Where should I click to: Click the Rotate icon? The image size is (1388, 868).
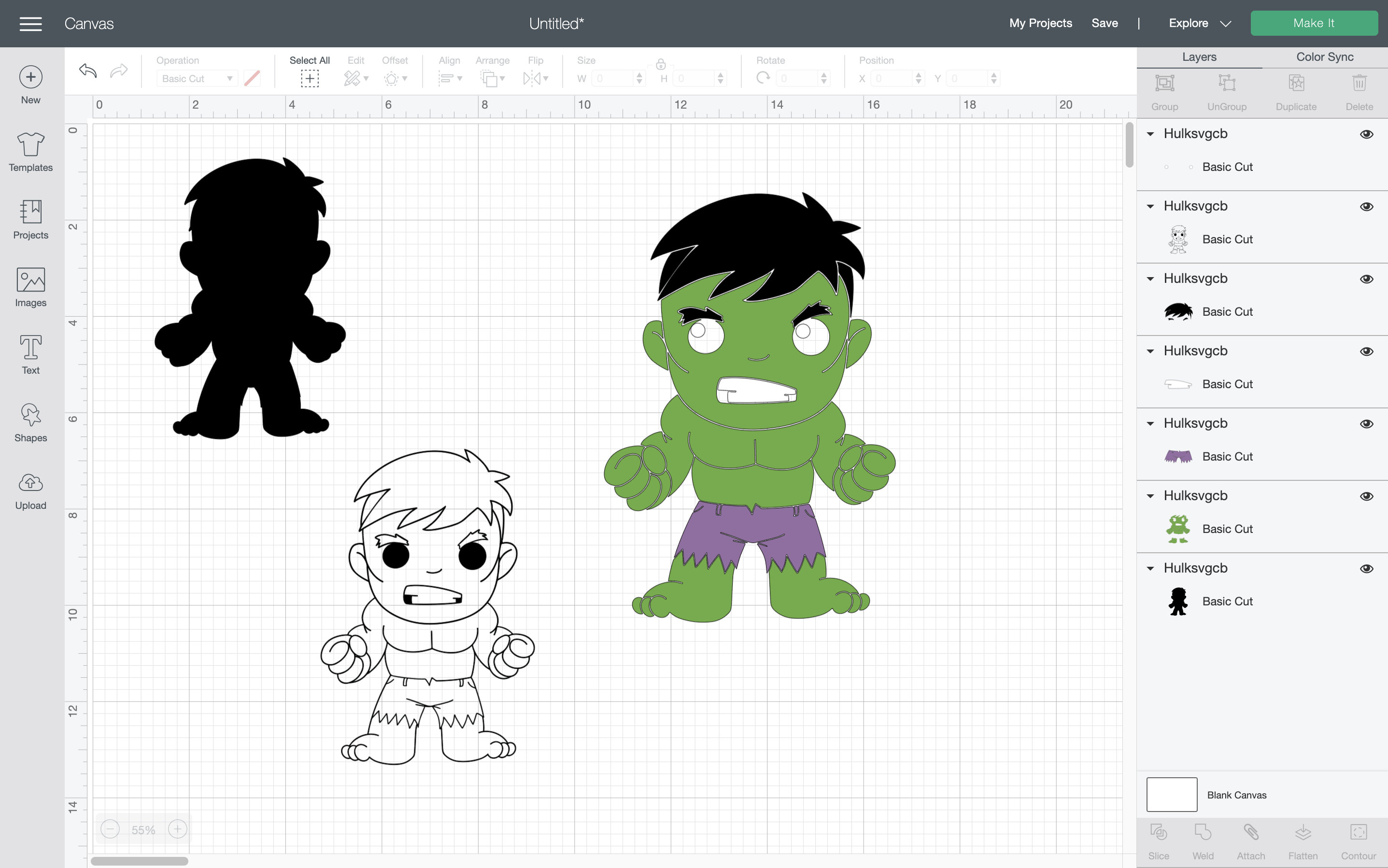[763, 78]
